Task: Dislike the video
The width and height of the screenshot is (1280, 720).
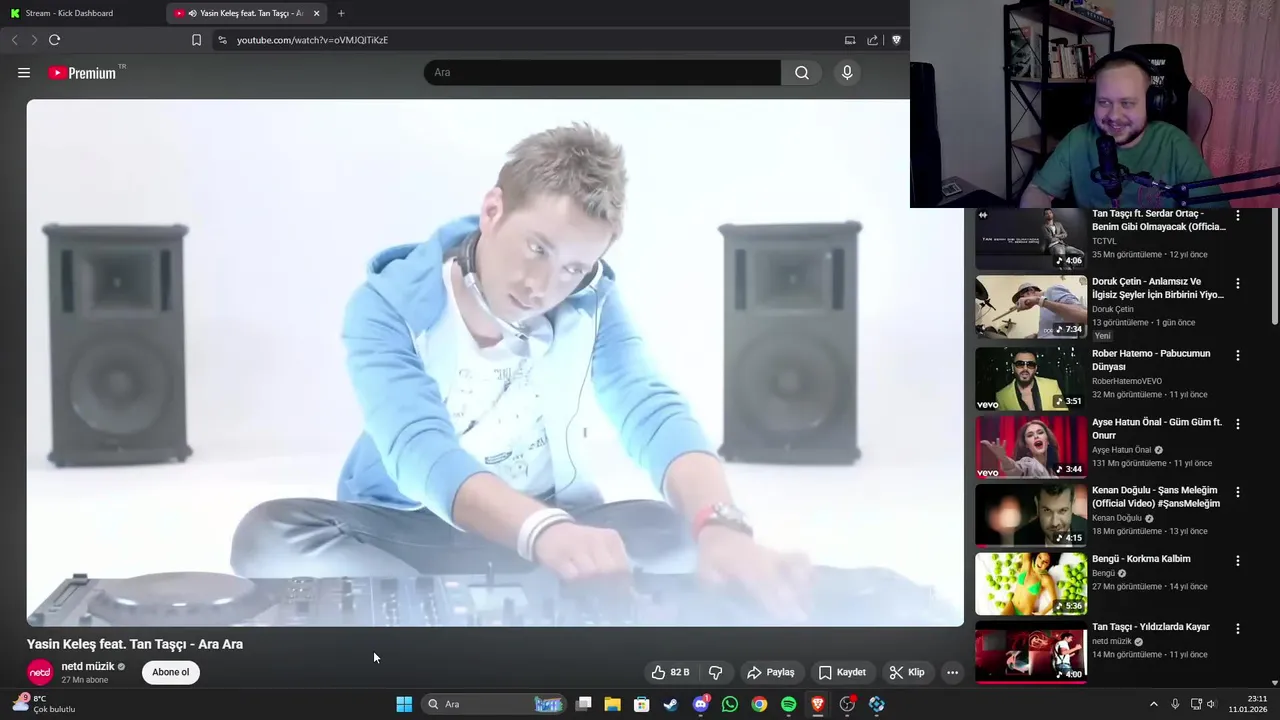Action: click(715, 672)
